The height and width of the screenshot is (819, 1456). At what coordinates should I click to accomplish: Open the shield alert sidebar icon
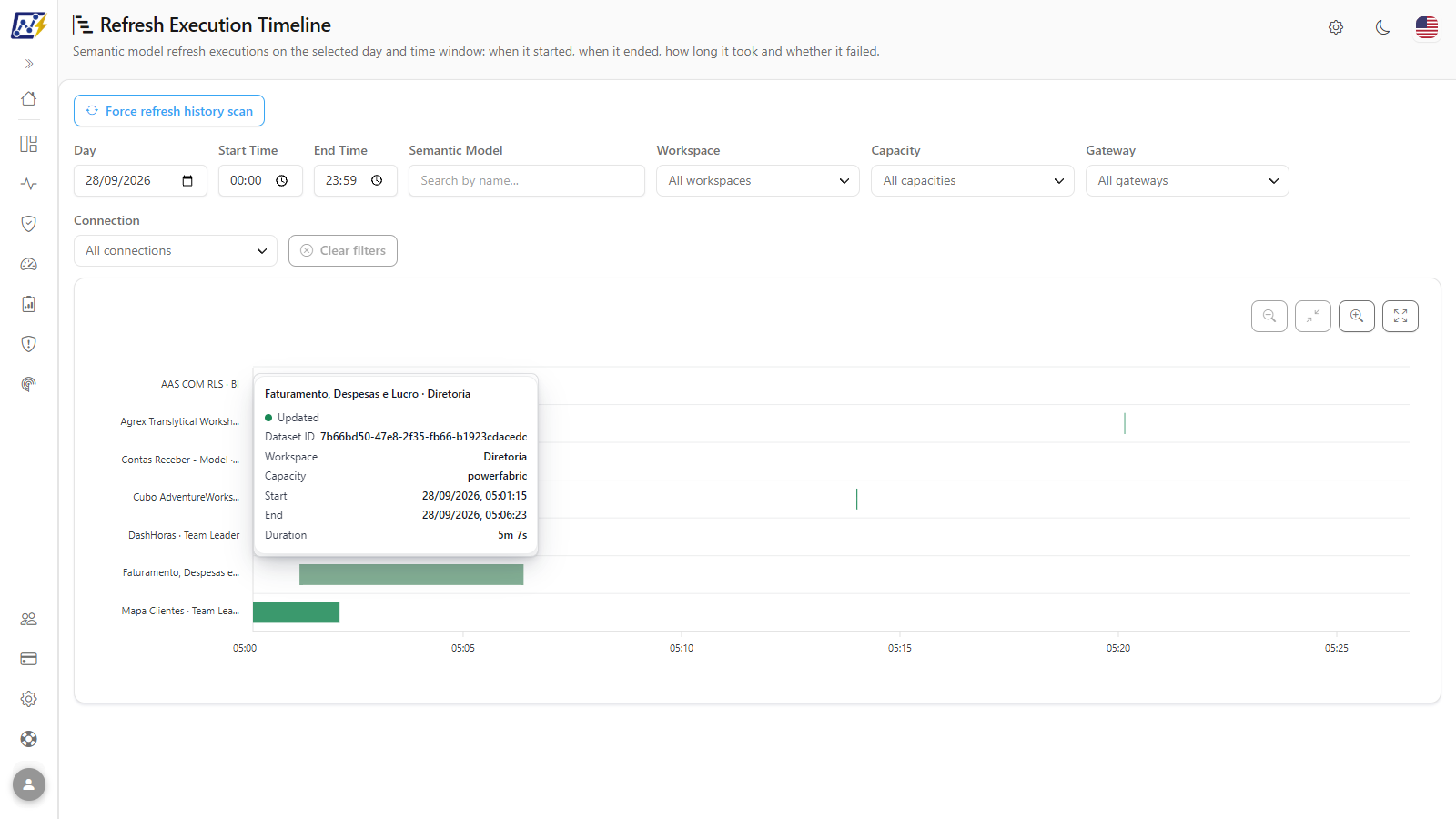pyautogui.click(x=29, y=344)
